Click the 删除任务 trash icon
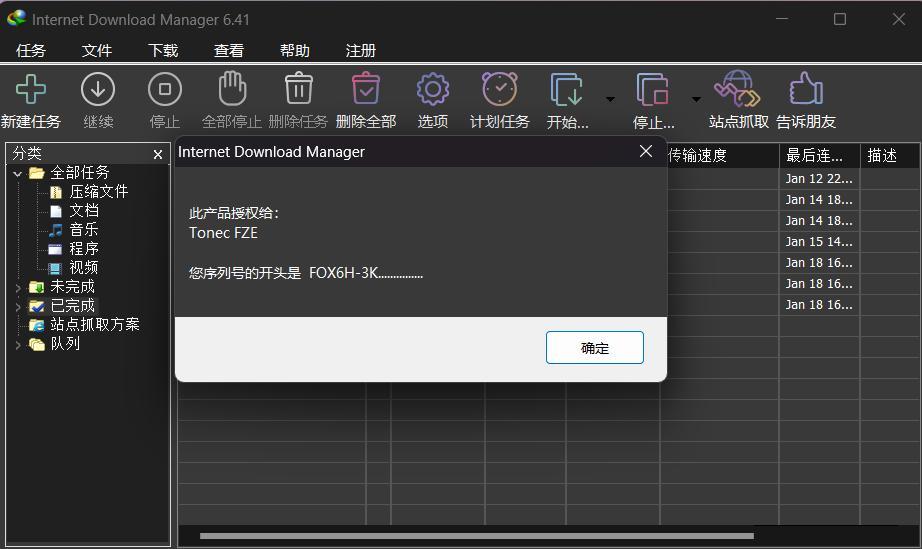This screenshot has height=549, width=922. 299,88
